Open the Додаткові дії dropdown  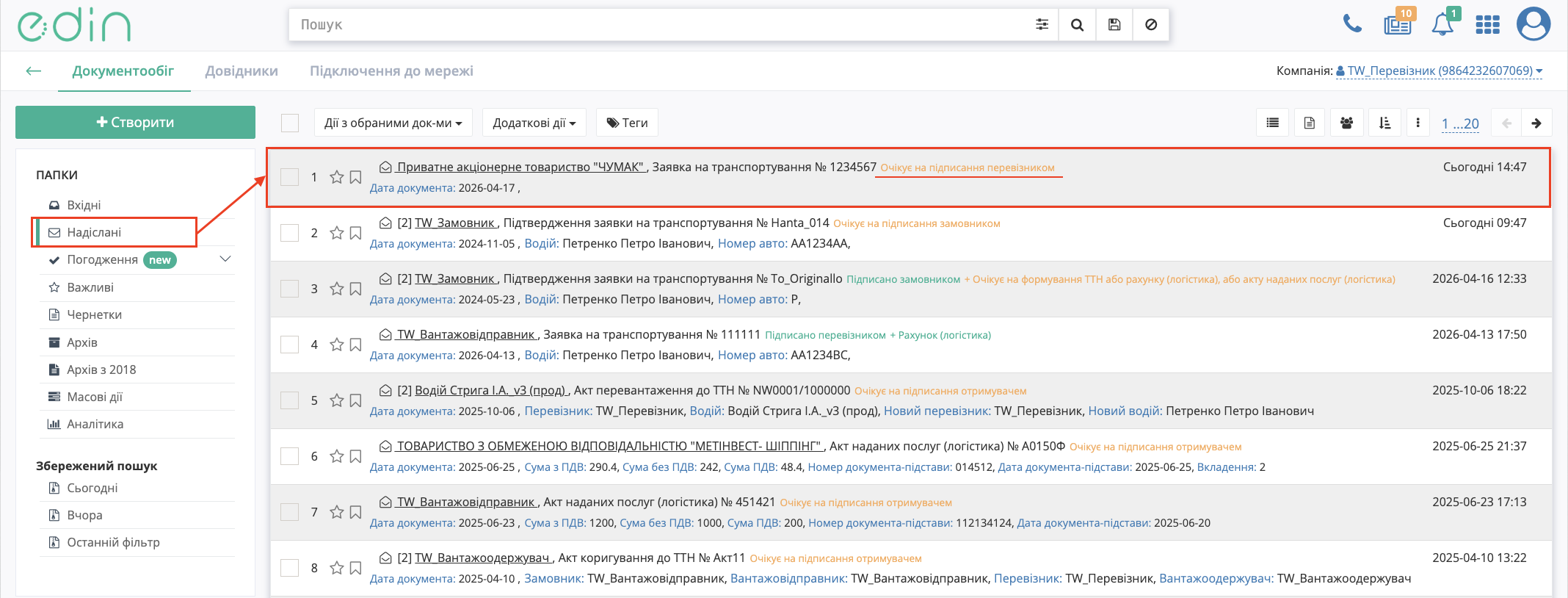(x=534, y=123)
